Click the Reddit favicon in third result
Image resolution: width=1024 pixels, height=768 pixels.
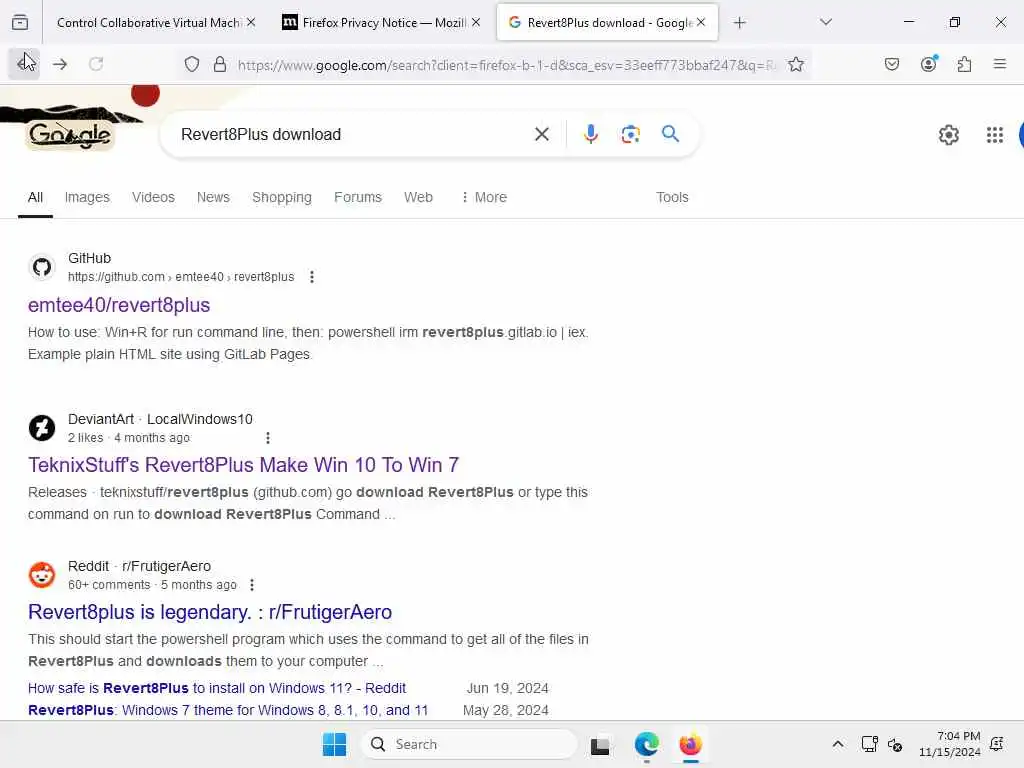pyautogui.click(x=42, y=575)
